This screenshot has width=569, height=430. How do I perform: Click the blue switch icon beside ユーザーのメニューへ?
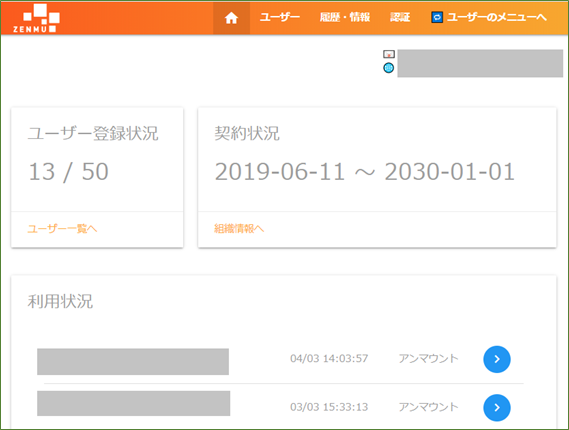pos(437,17)
